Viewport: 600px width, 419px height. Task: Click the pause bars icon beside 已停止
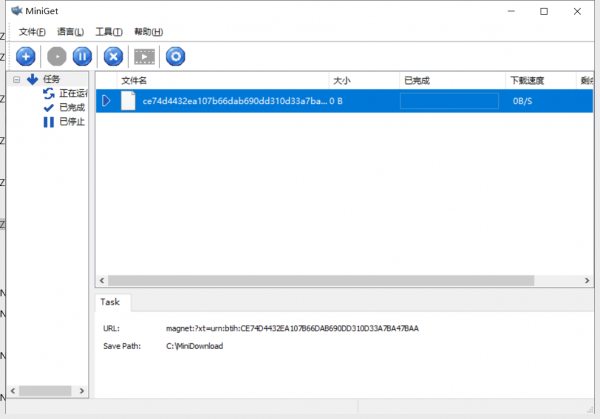(49, 122)
